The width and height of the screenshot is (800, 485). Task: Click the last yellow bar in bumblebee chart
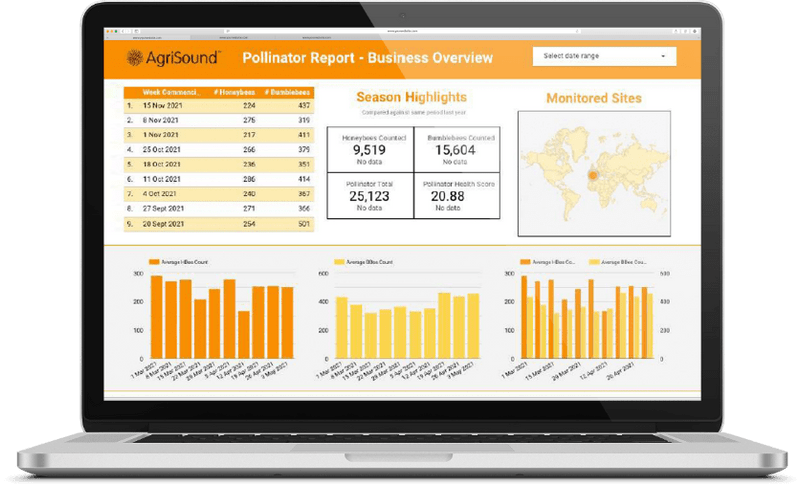(x=473, y=328)
